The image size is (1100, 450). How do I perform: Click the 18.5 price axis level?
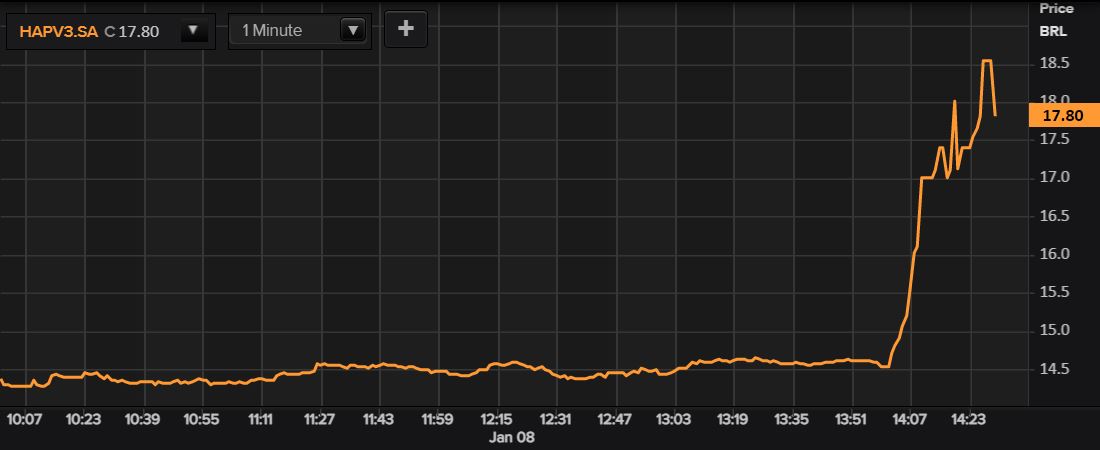(x=1056, y=63)
